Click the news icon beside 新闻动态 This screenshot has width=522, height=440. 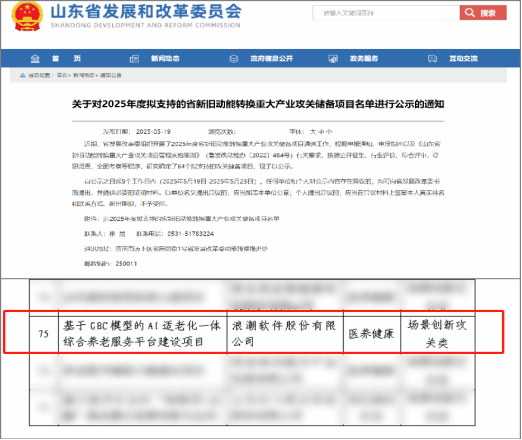[x=134, y=59]
